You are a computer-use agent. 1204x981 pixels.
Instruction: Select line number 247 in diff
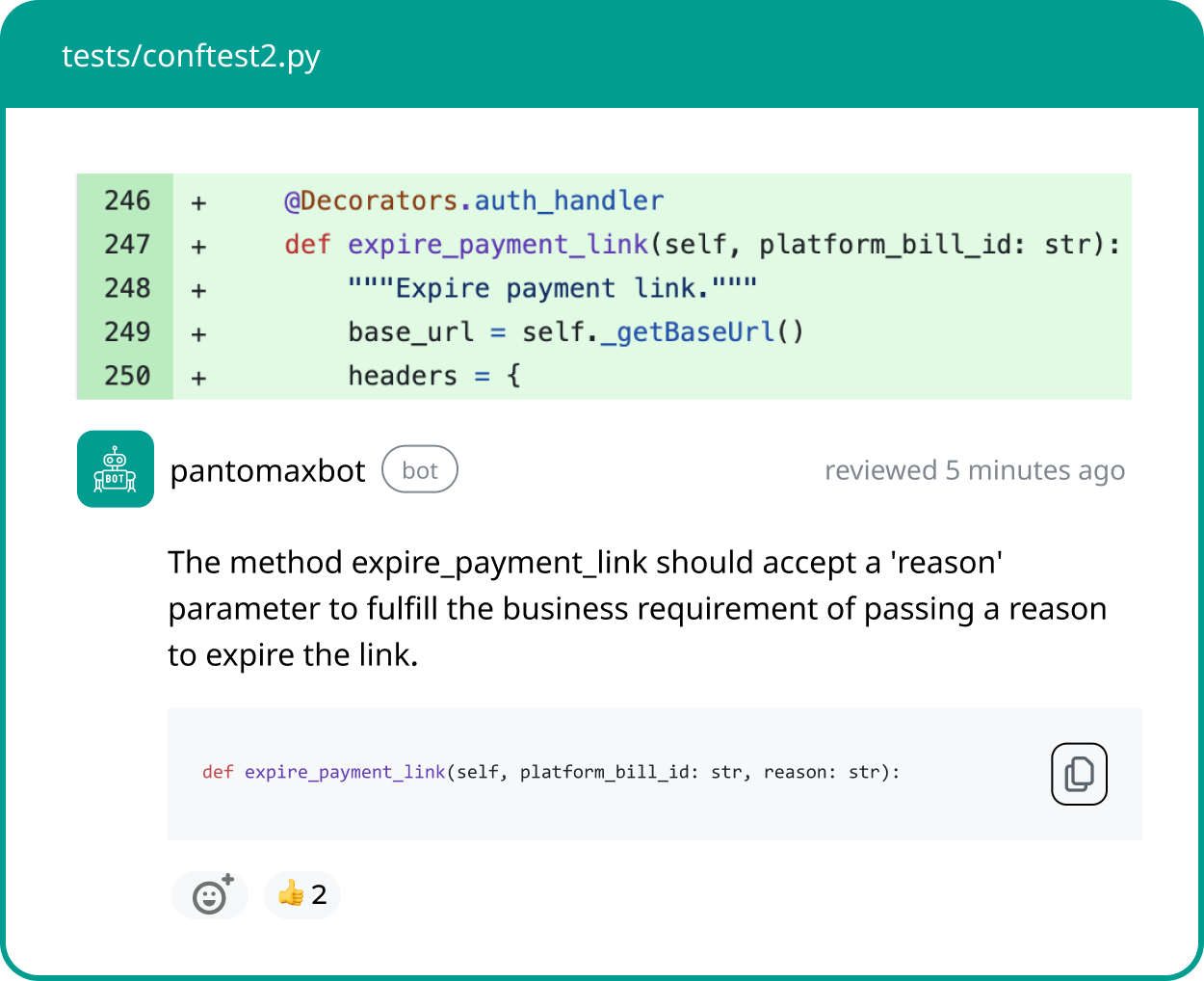click(127, 245)
